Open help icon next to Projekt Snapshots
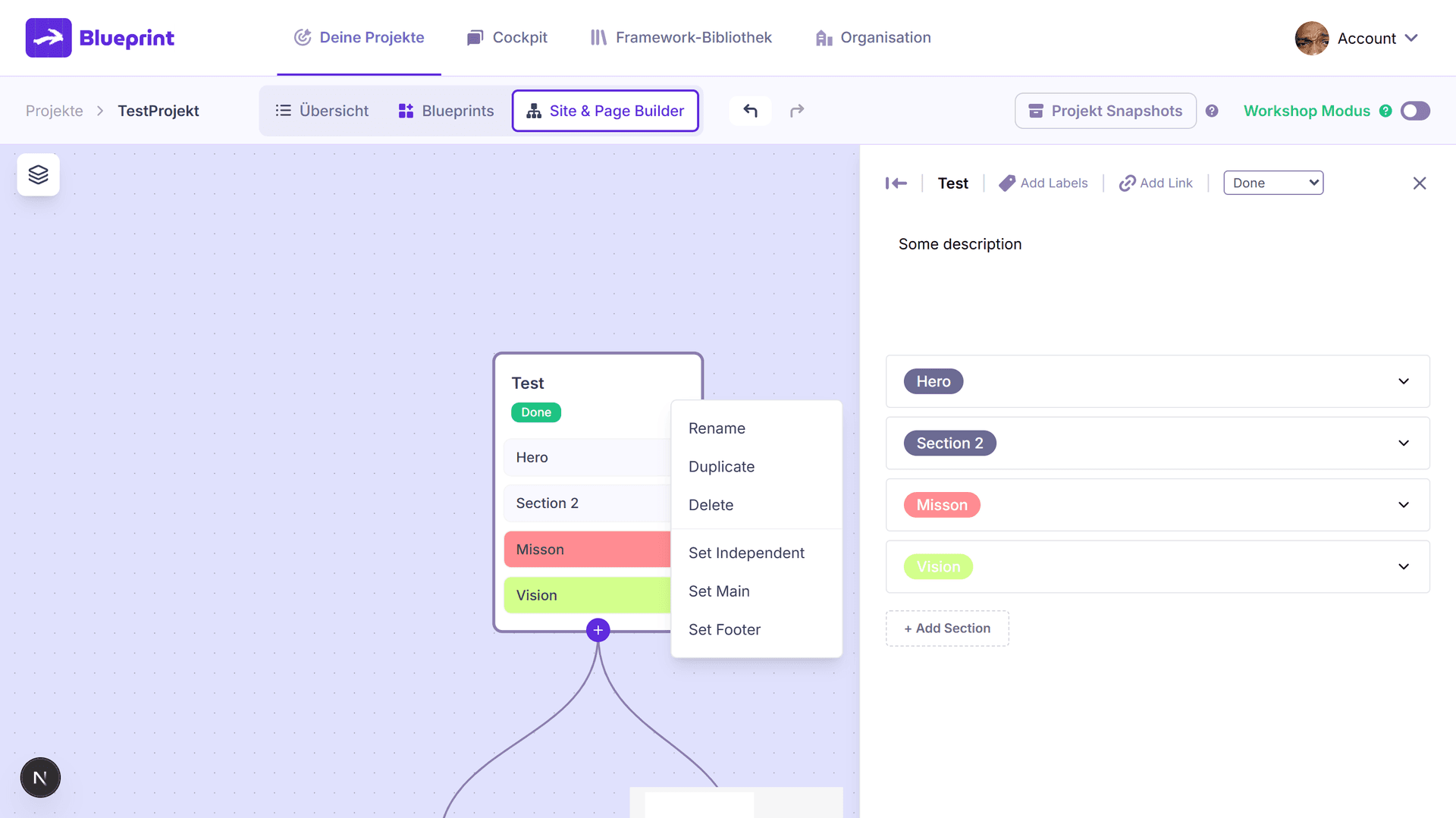Image resolution: width=1456 pixels, height=818 pixels. (x=1212, y=111)
